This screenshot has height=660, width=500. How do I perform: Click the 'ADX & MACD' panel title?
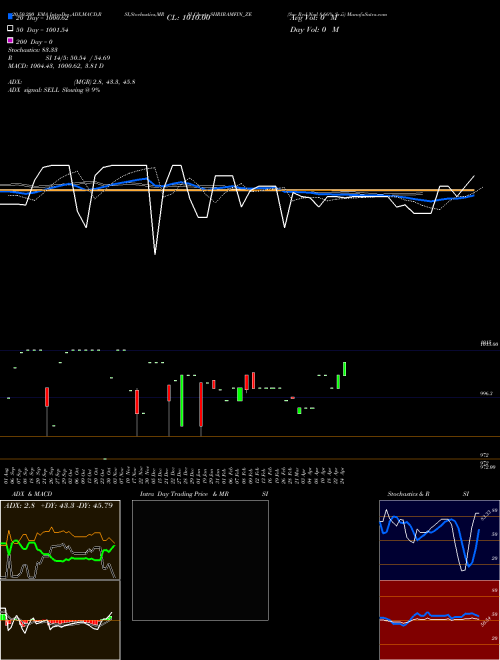(x=32, y=494)
